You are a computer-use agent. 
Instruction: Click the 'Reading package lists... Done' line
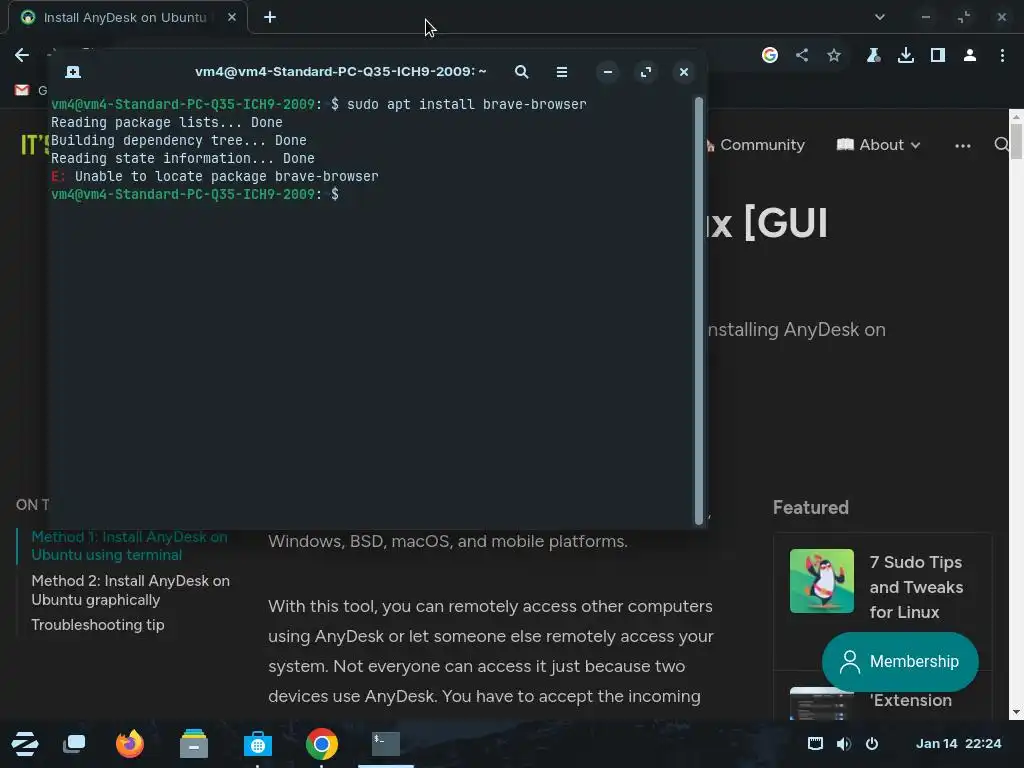167,122
